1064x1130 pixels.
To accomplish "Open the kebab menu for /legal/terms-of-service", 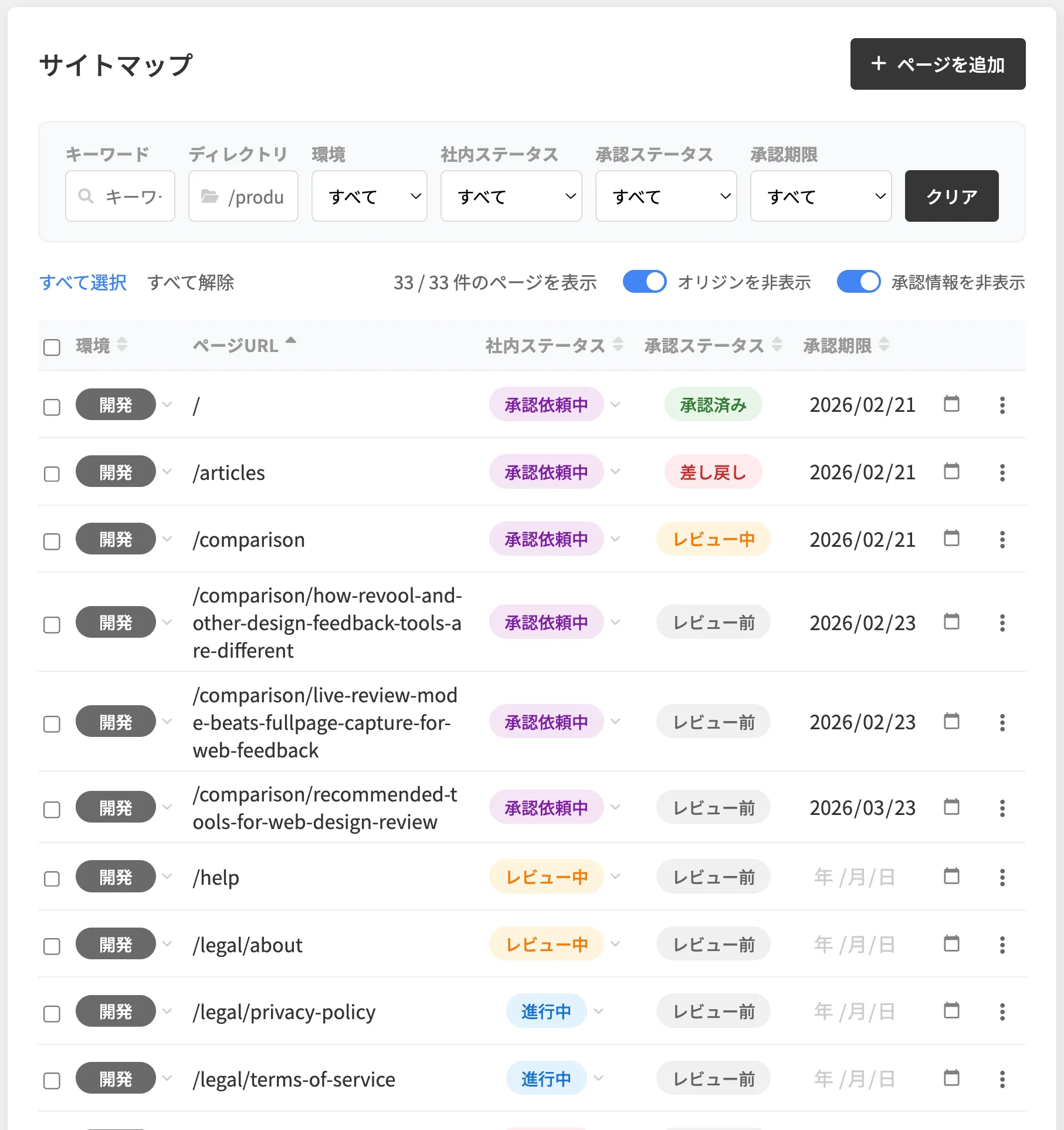I will (1003, 1078).
